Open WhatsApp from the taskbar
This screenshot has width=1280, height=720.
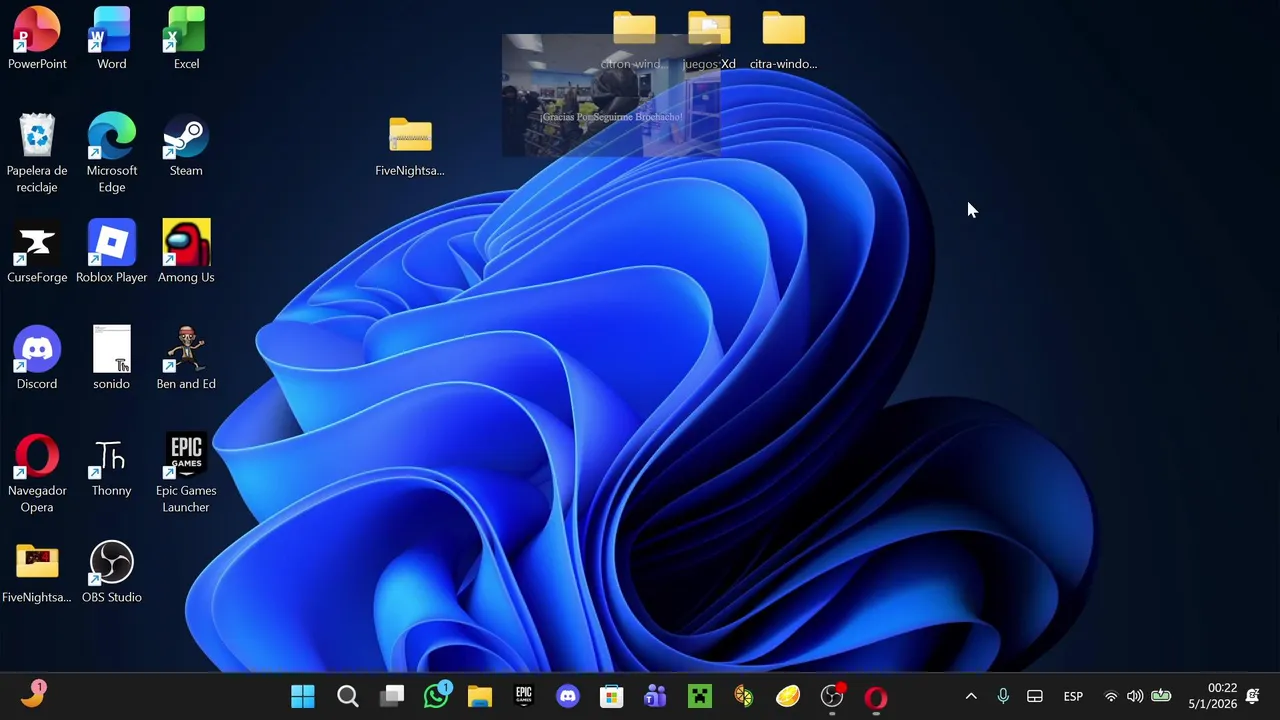point(436,696)
